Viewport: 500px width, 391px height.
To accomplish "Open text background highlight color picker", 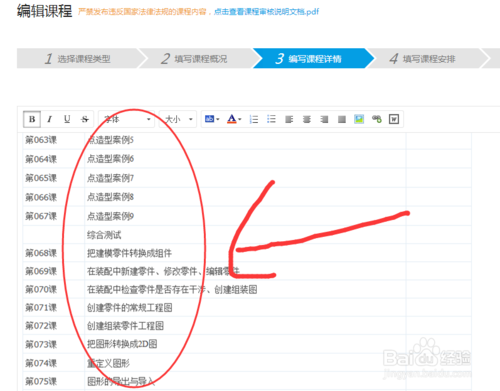I will pos(212,119).
